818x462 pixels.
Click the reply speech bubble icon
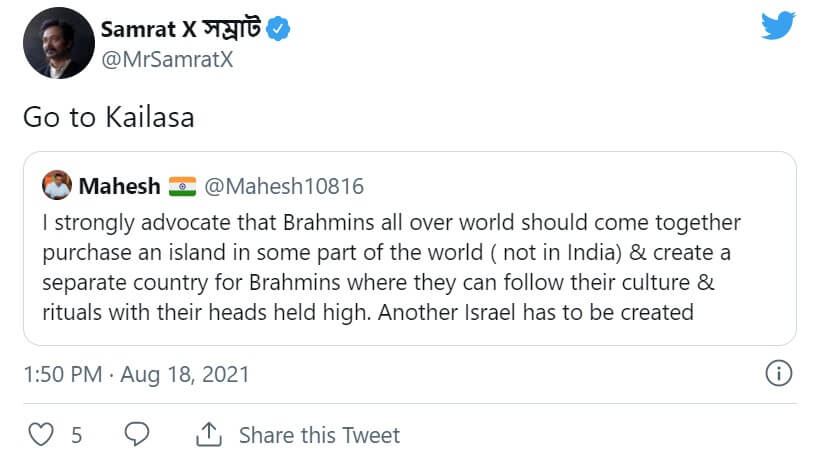[x=138, y=435]
